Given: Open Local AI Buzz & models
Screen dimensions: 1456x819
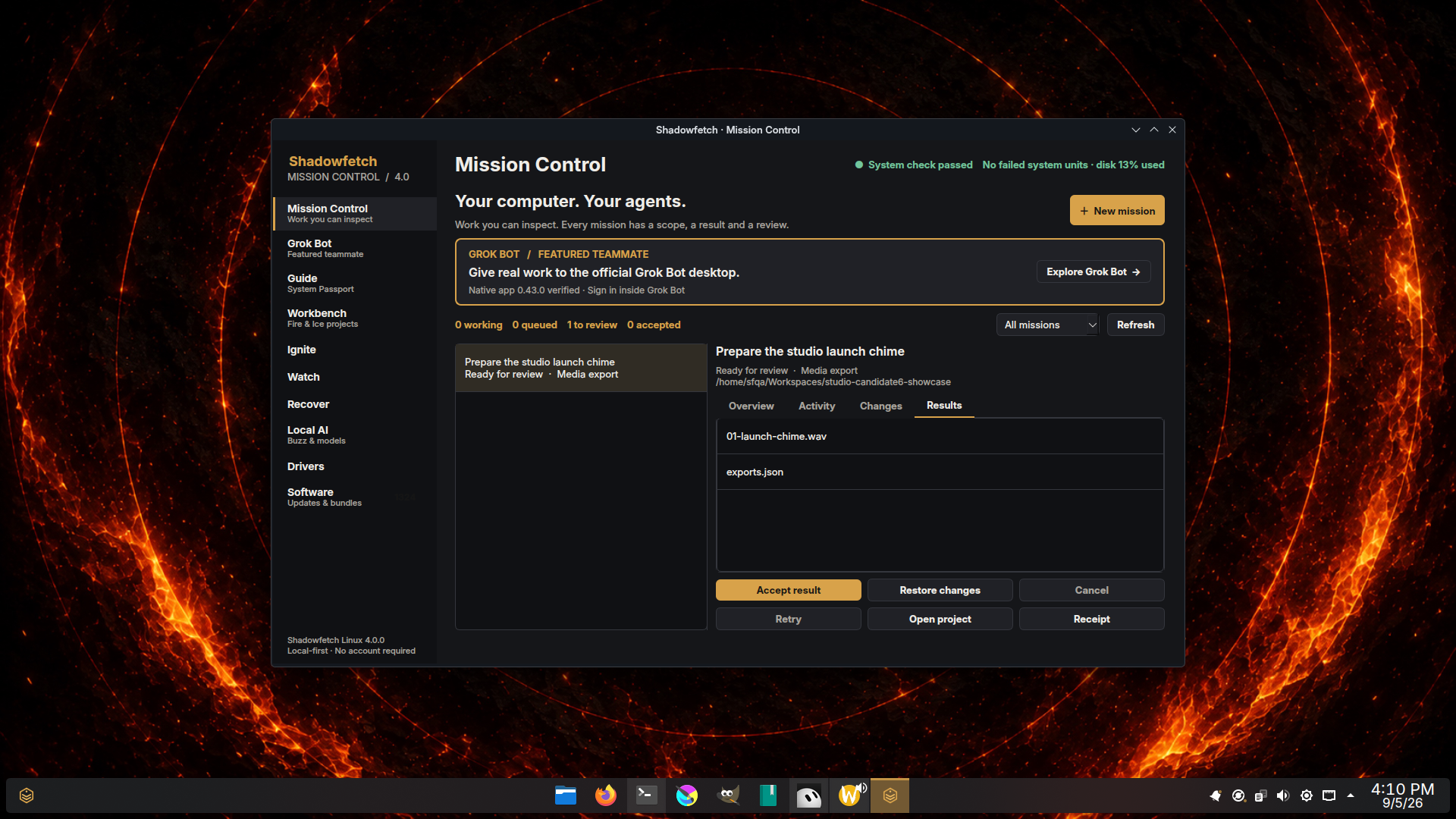Looking at the screenshot, I should [x=355, y=435].
